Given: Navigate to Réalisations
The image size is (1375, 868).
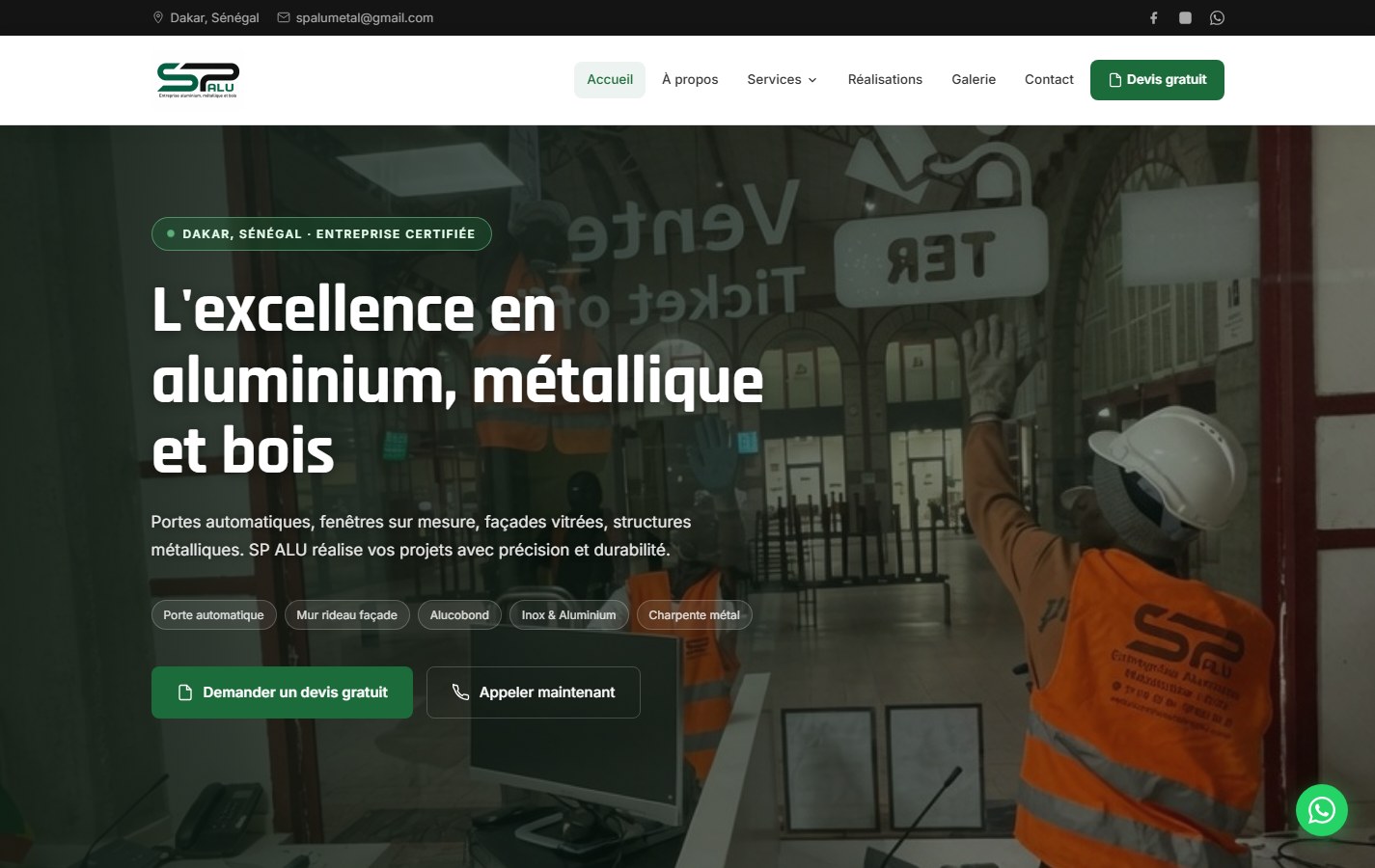Looking at the screenshot, I should (885, 80).
